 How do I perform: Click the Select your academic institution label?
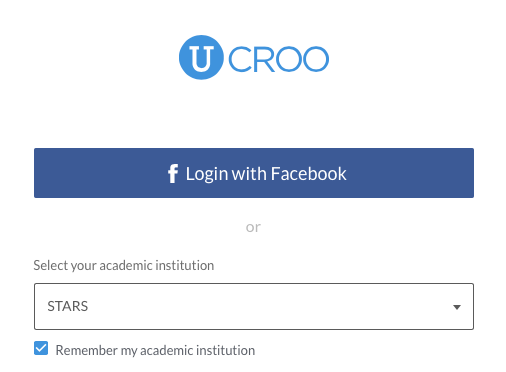click(x=124, y=266)
